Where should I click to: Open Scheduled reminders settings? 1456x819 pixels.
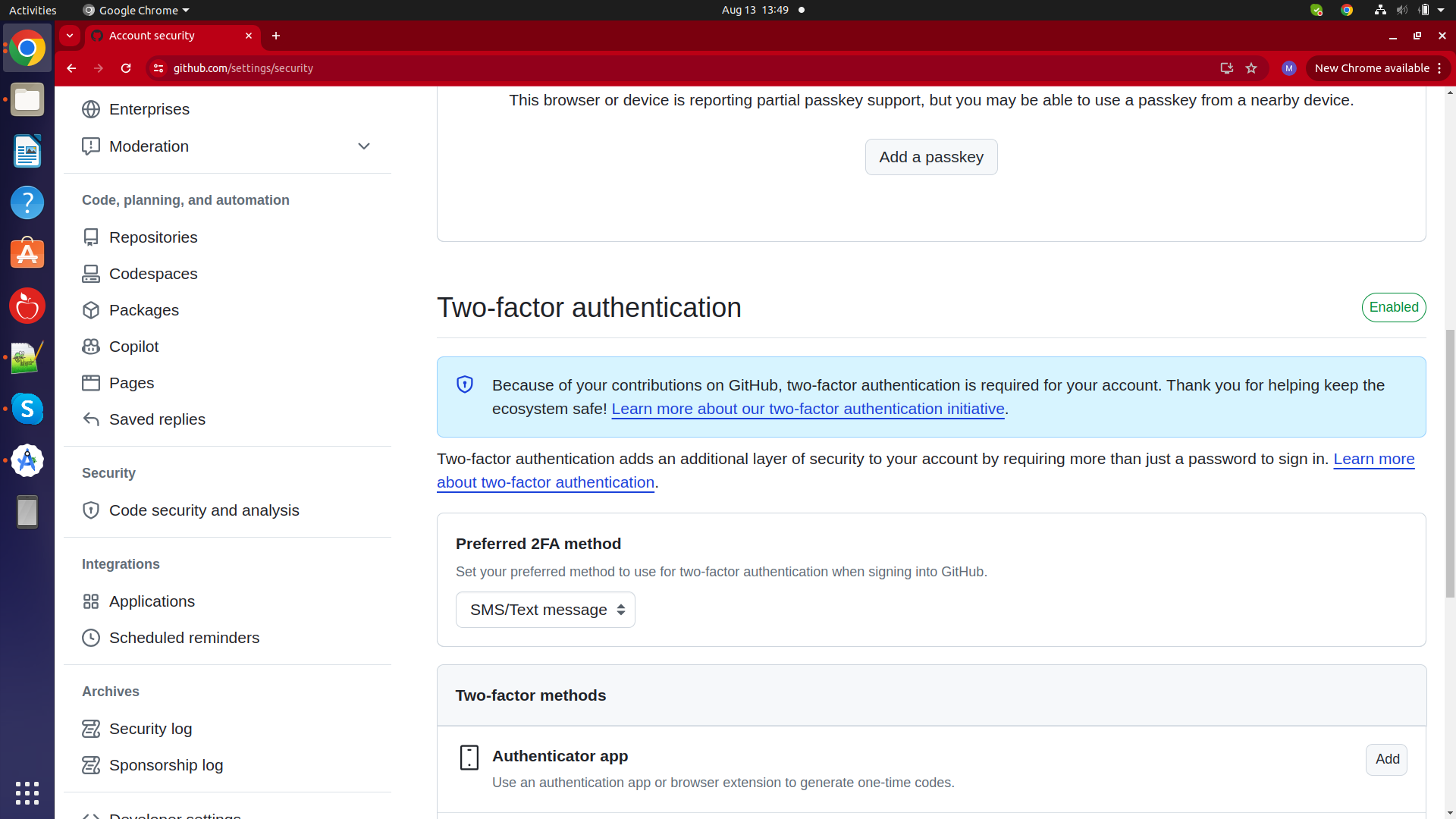click(x=184, y=638)
